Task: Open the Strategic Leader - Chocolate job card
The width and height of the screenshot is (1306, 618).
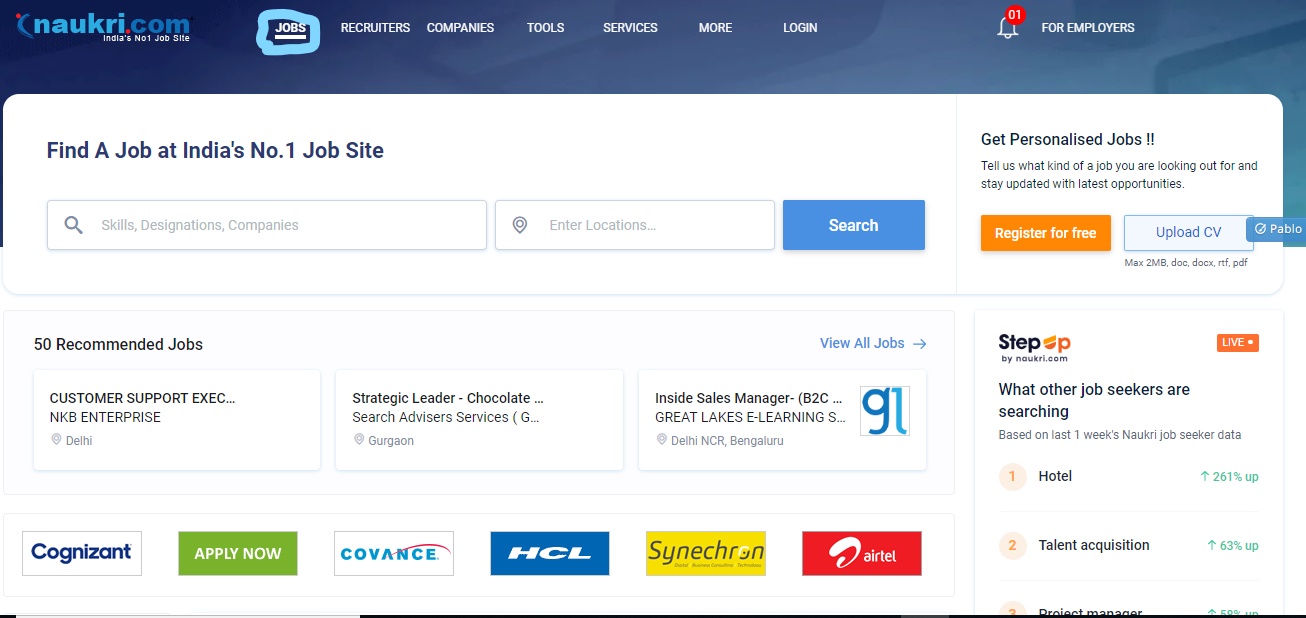Action: click(479, 420)
